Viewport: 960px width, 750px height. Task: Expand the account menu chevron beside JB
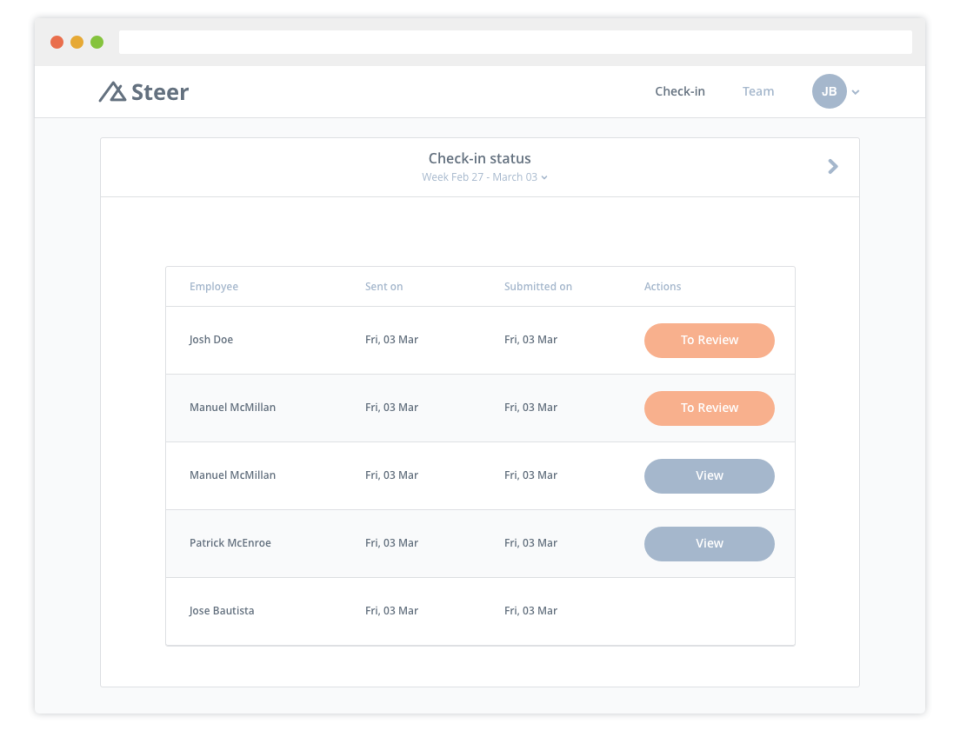click(856, 92)
